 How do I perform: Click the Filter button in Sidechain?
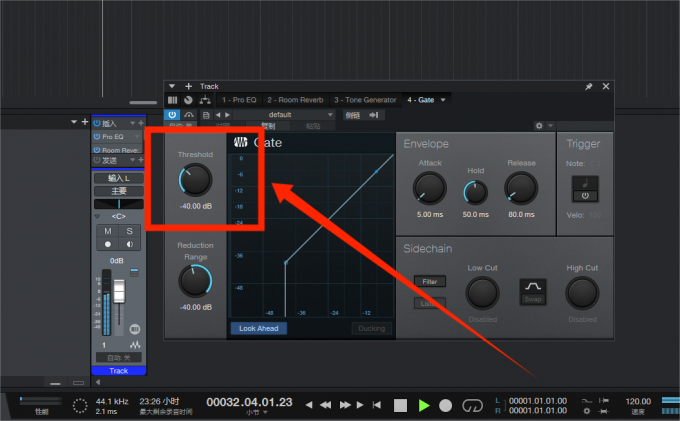pos(430,282)
